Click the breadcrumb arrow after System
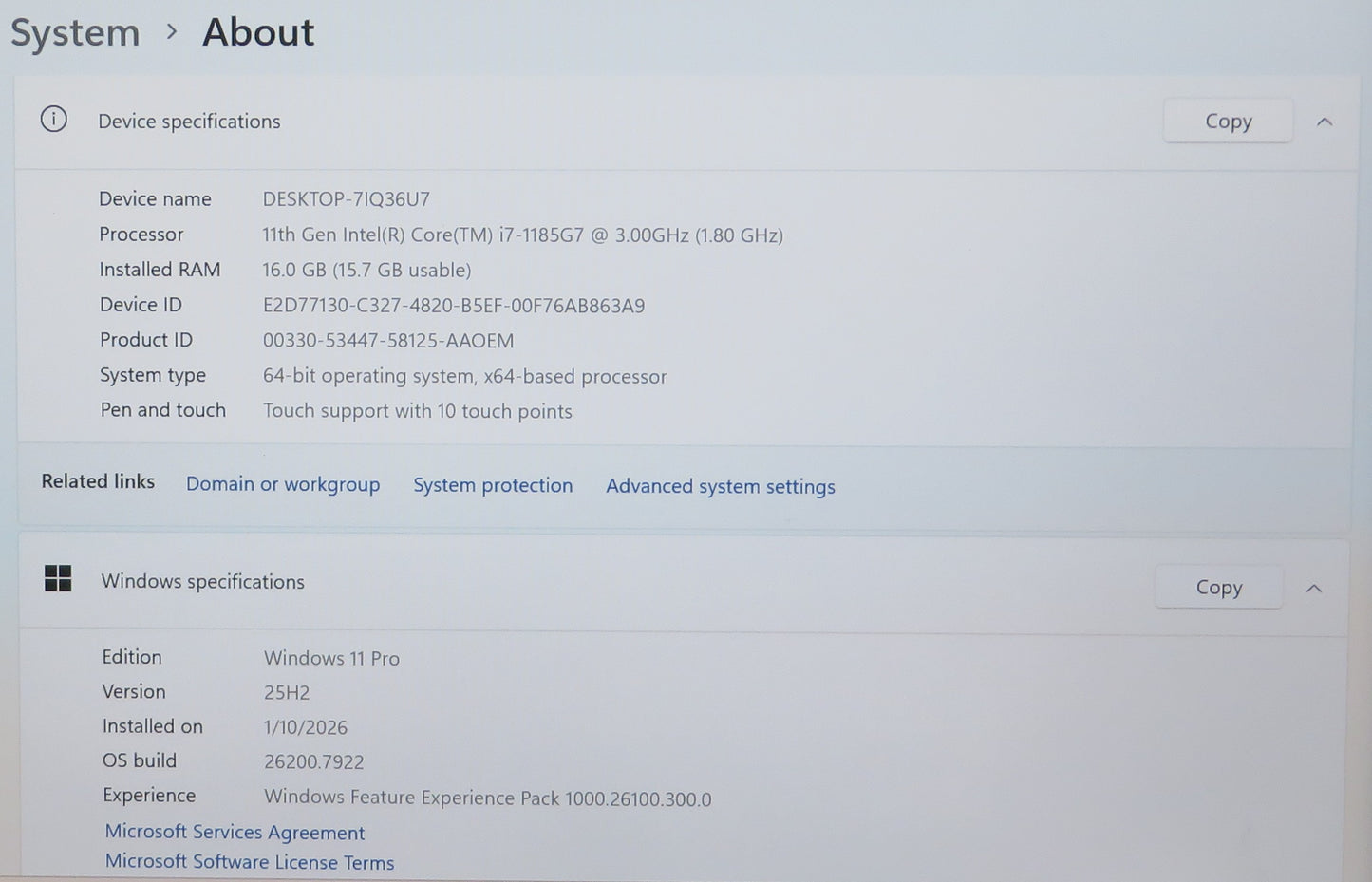This screenshot has height=882, width=1372. 171,32
